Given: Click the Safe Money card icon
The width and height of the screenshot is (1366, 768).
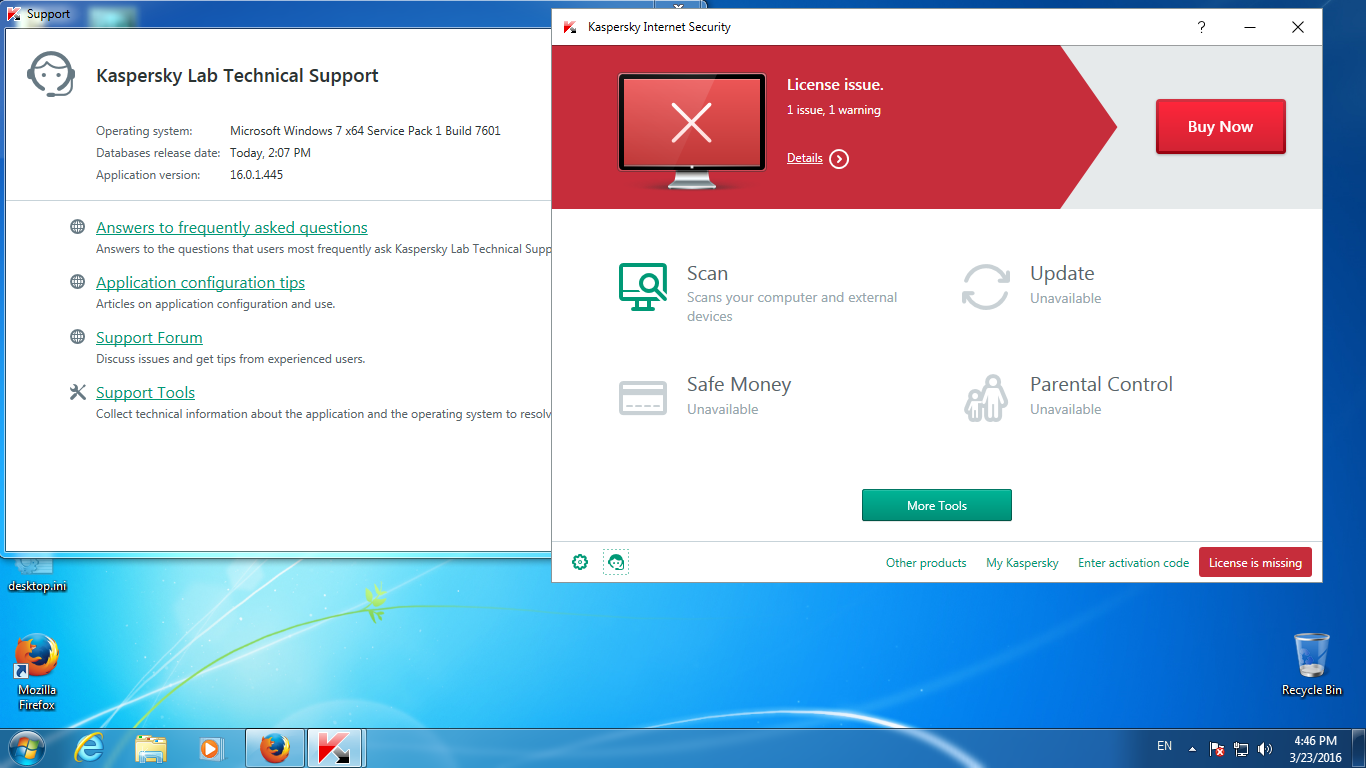Looking at the screenshot, I should point(643,398).
